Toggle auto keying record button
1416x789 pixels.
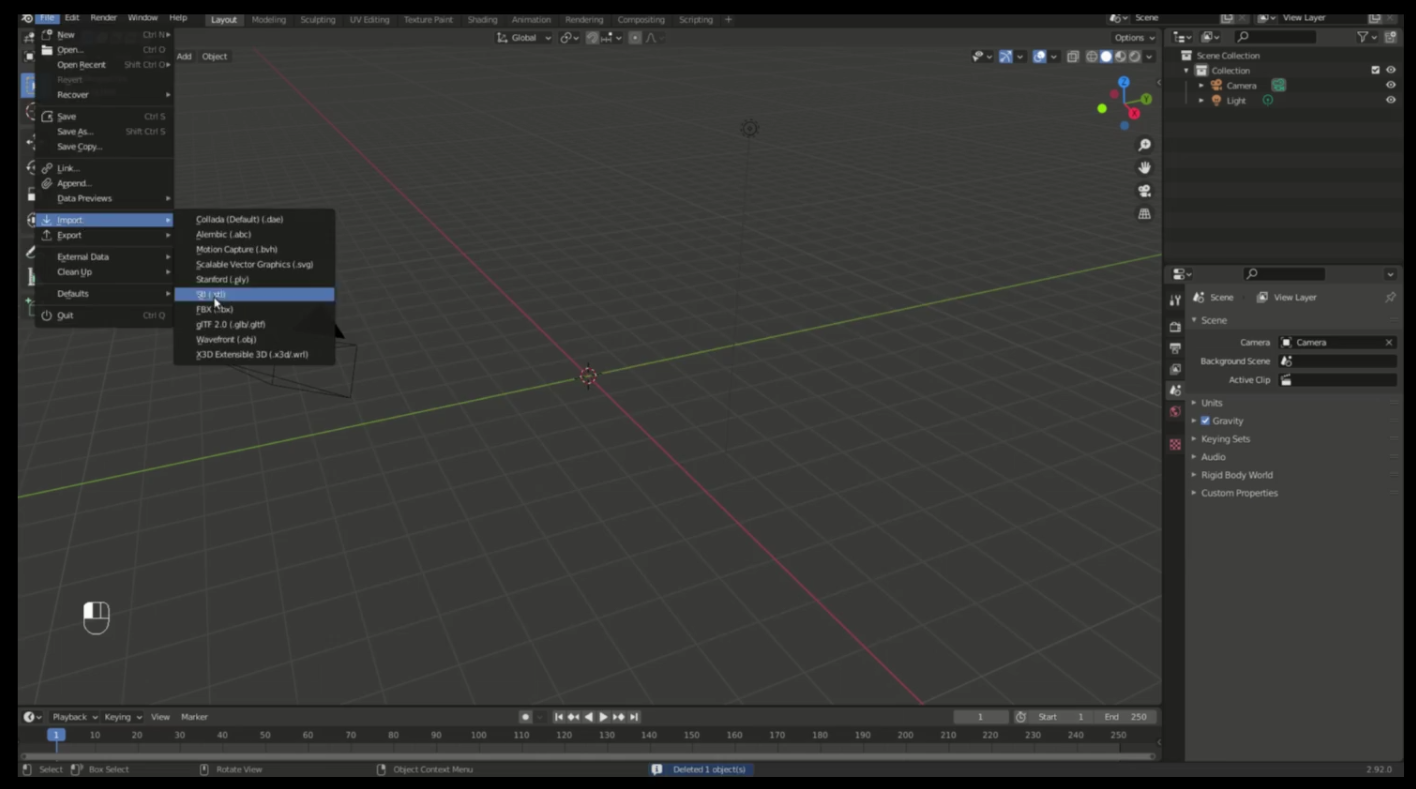click(525, 717)
